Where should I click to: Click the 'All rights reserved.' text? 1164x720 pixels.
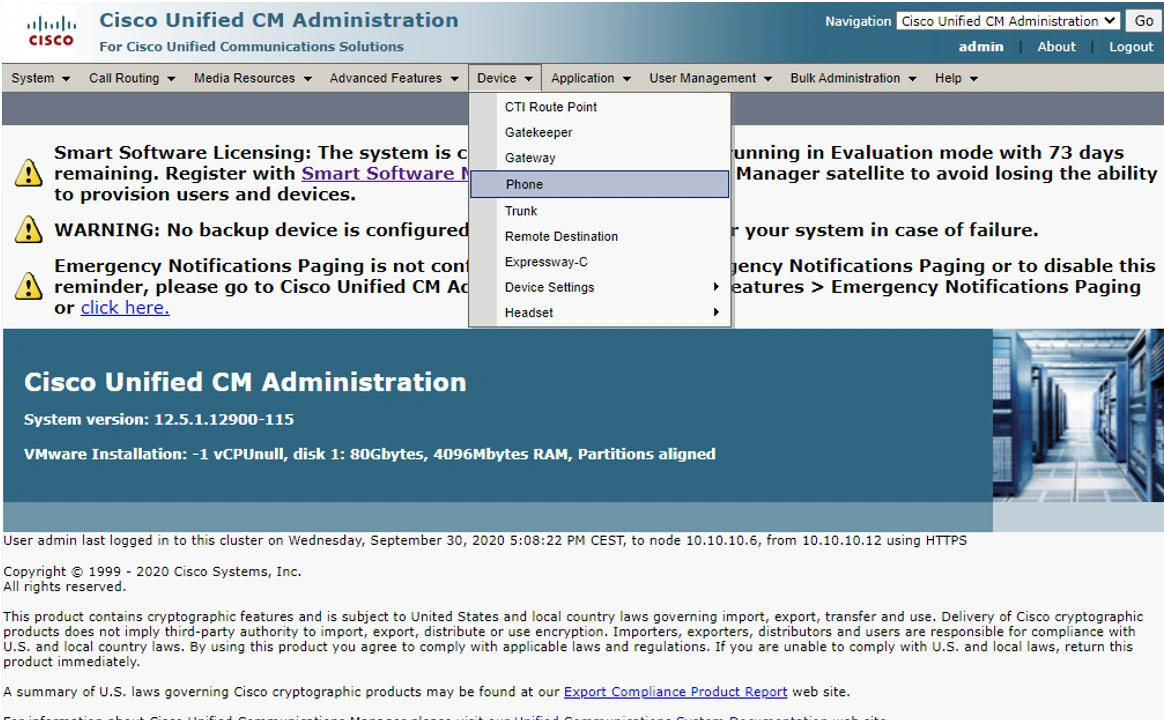65,586
